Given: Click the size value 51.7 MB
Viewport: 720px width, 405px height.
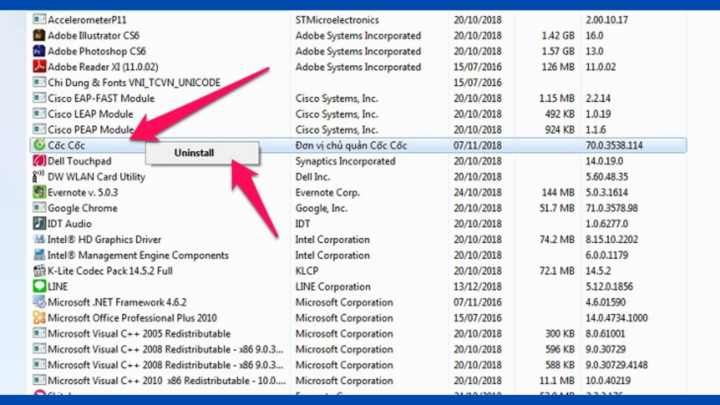Looking at the screenshot, I should click(x=557, y=208).
